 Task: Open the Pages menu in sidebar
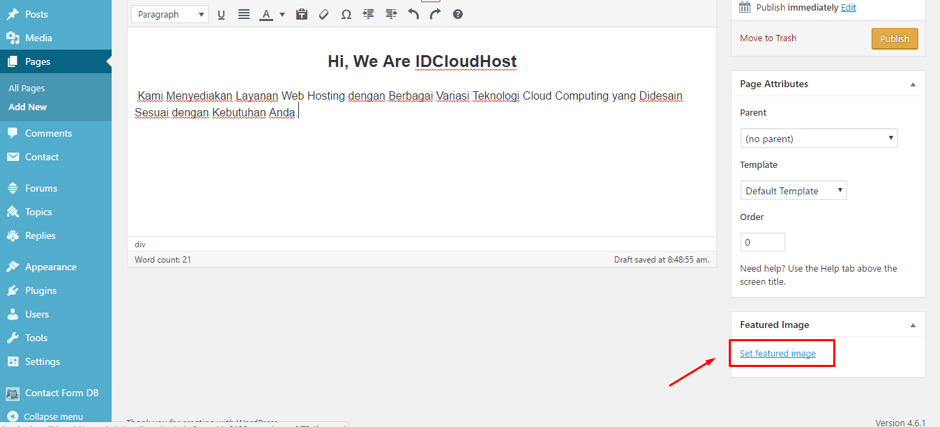pyautogui.click(x=56, y=61)
